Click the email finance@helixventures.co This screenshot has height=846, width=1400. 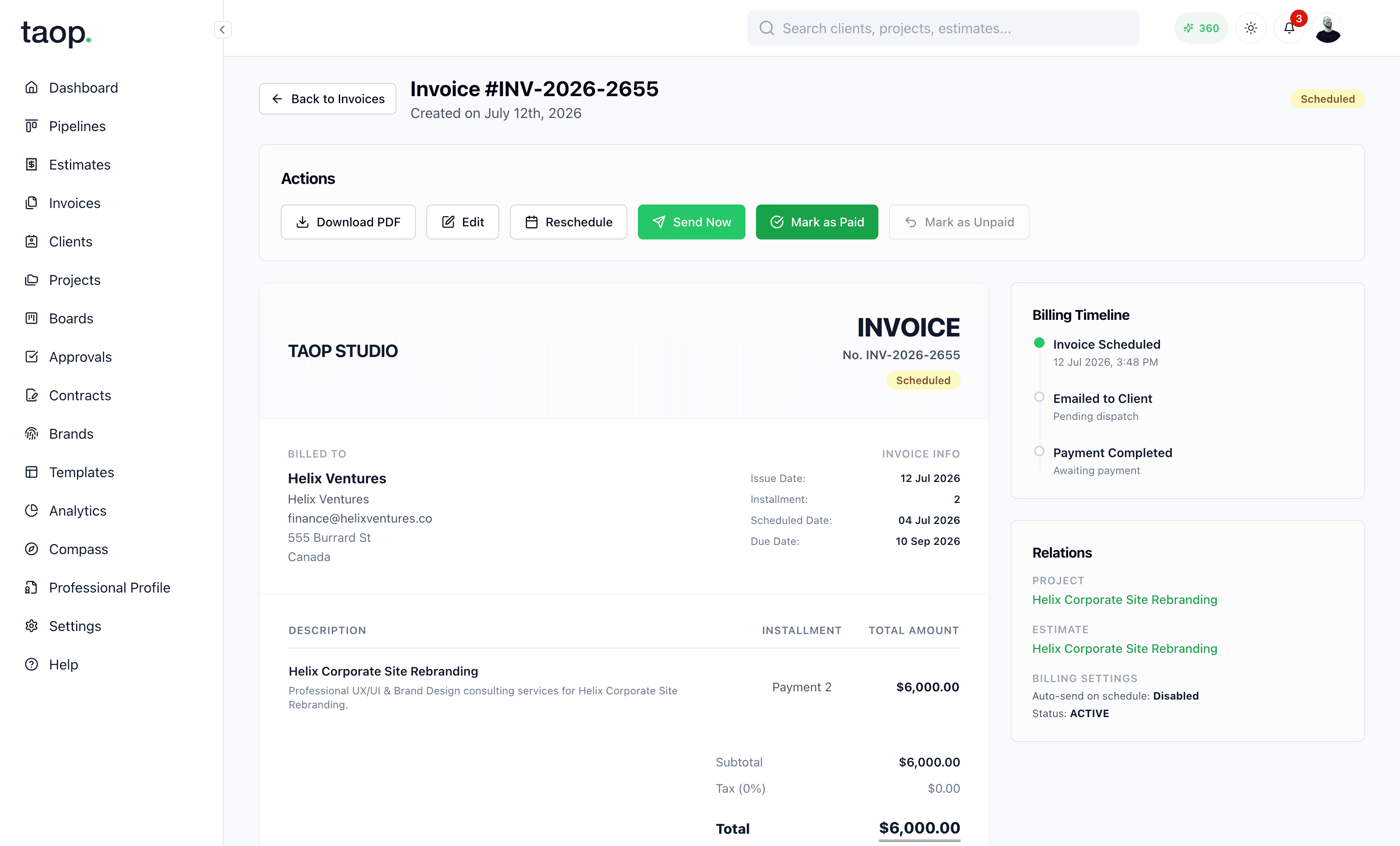(x=360, y=518)
